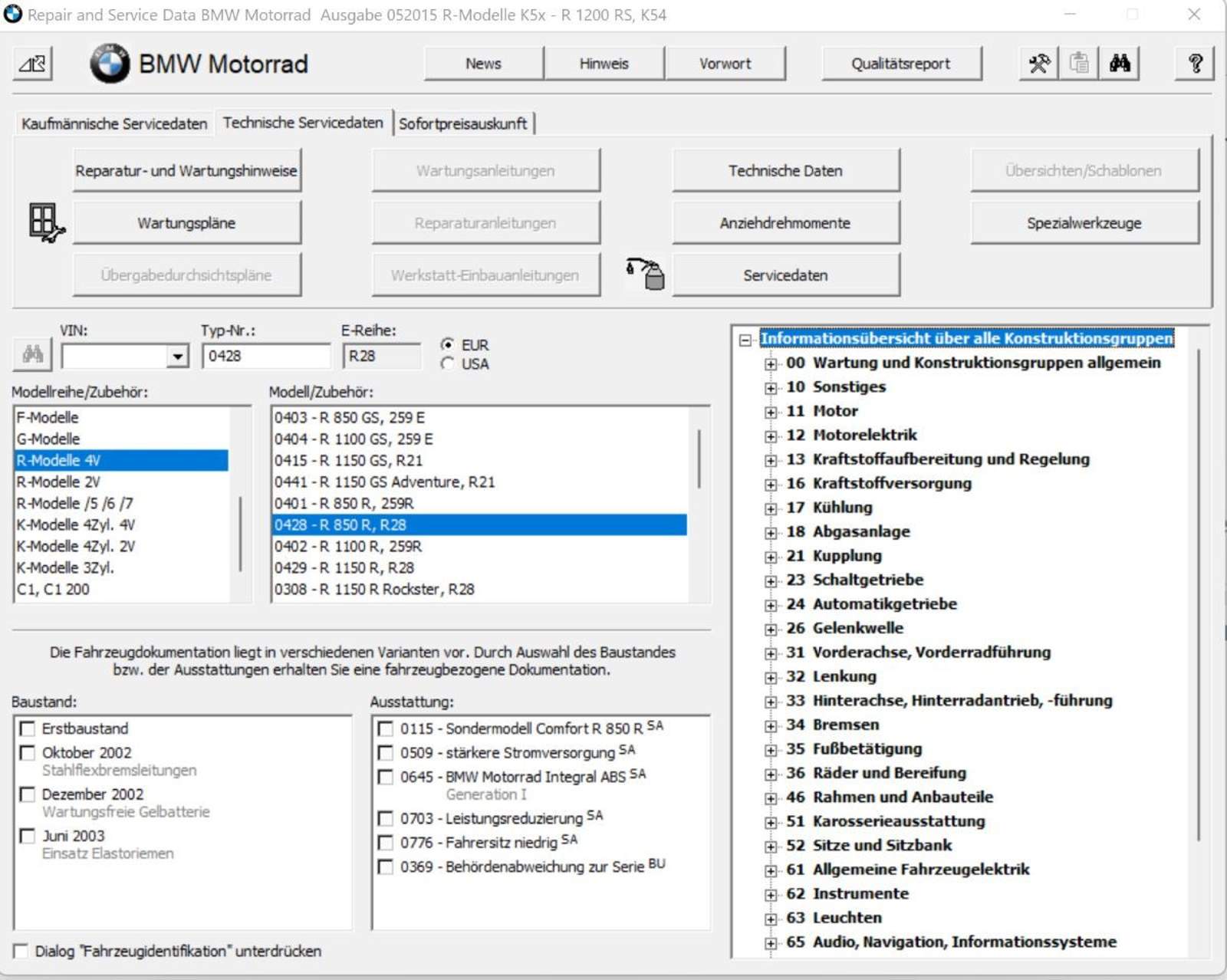Click the Modell/Zubehör list scrollbar
The height and width of the screenshot is (980, 1227).
699,459
